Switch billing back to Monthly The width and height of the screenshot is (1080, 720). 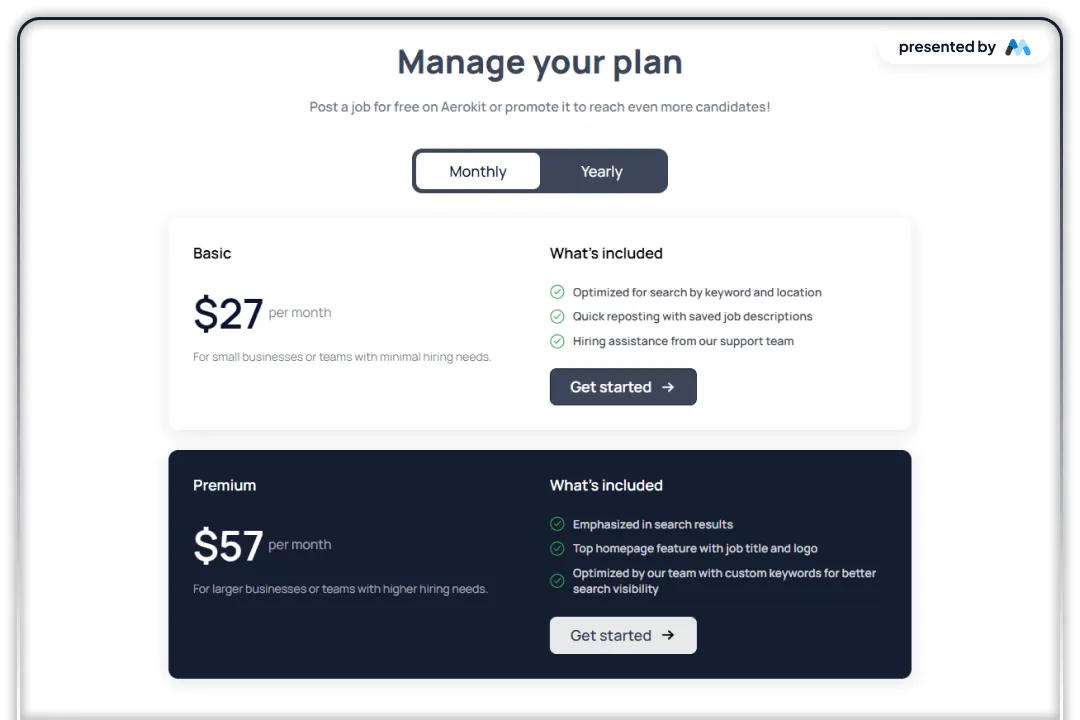click(477, 171)
